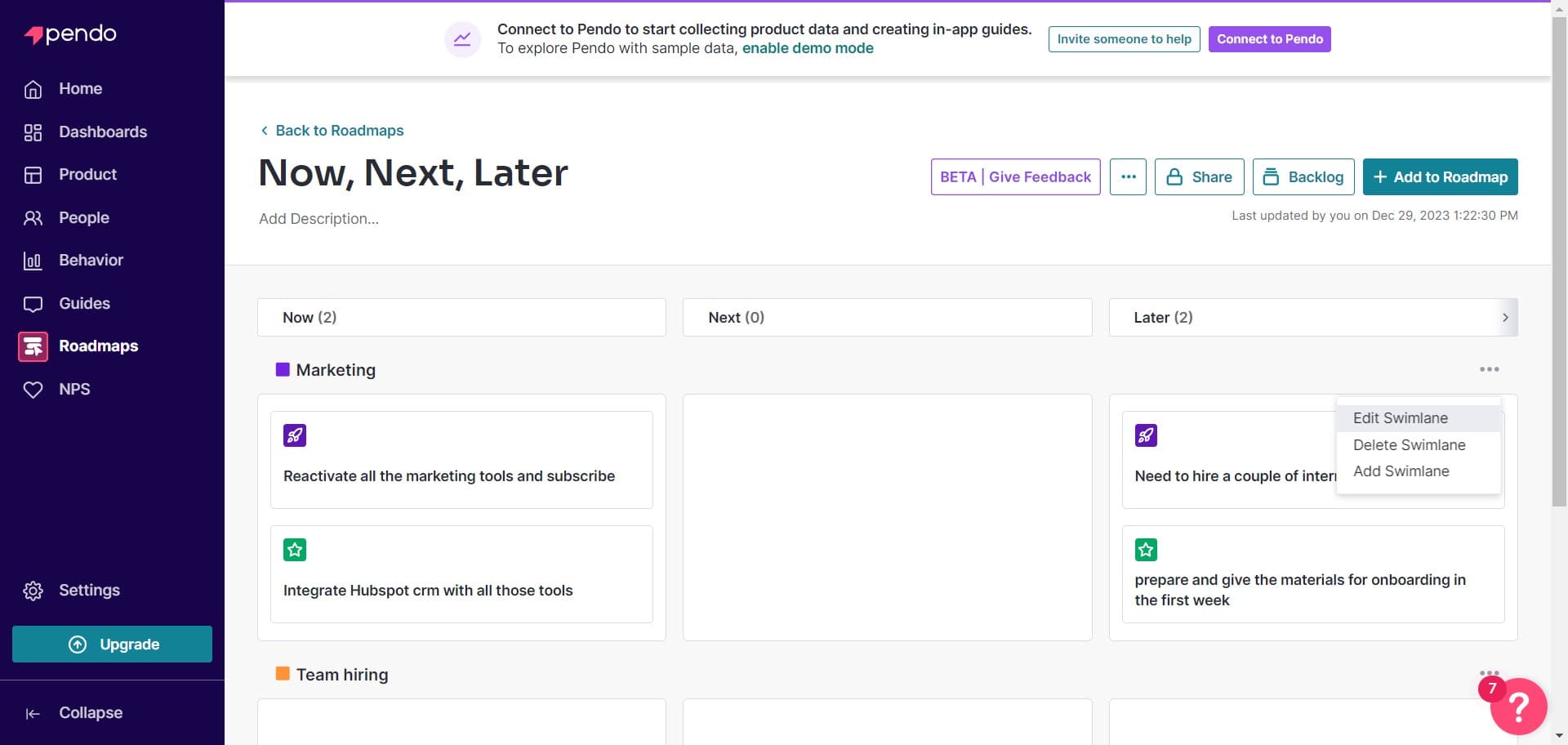Click the Add Description field
This screenshot has height=745, width=1568.
[x=318, y=218]
